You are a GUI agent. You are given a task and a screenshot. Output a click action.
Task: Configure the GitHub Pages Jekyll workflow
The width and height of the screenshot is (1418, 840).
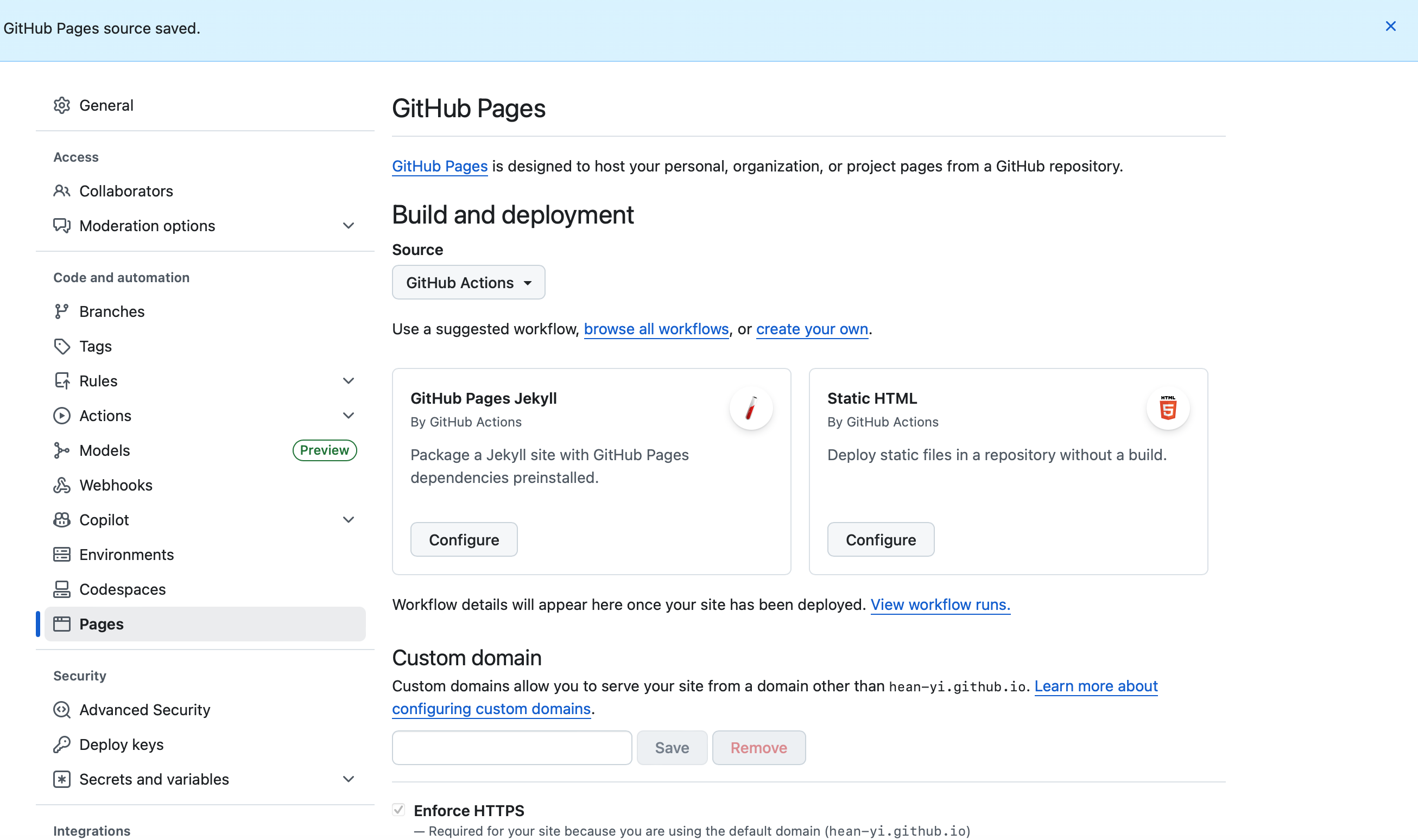click(464, 539)
